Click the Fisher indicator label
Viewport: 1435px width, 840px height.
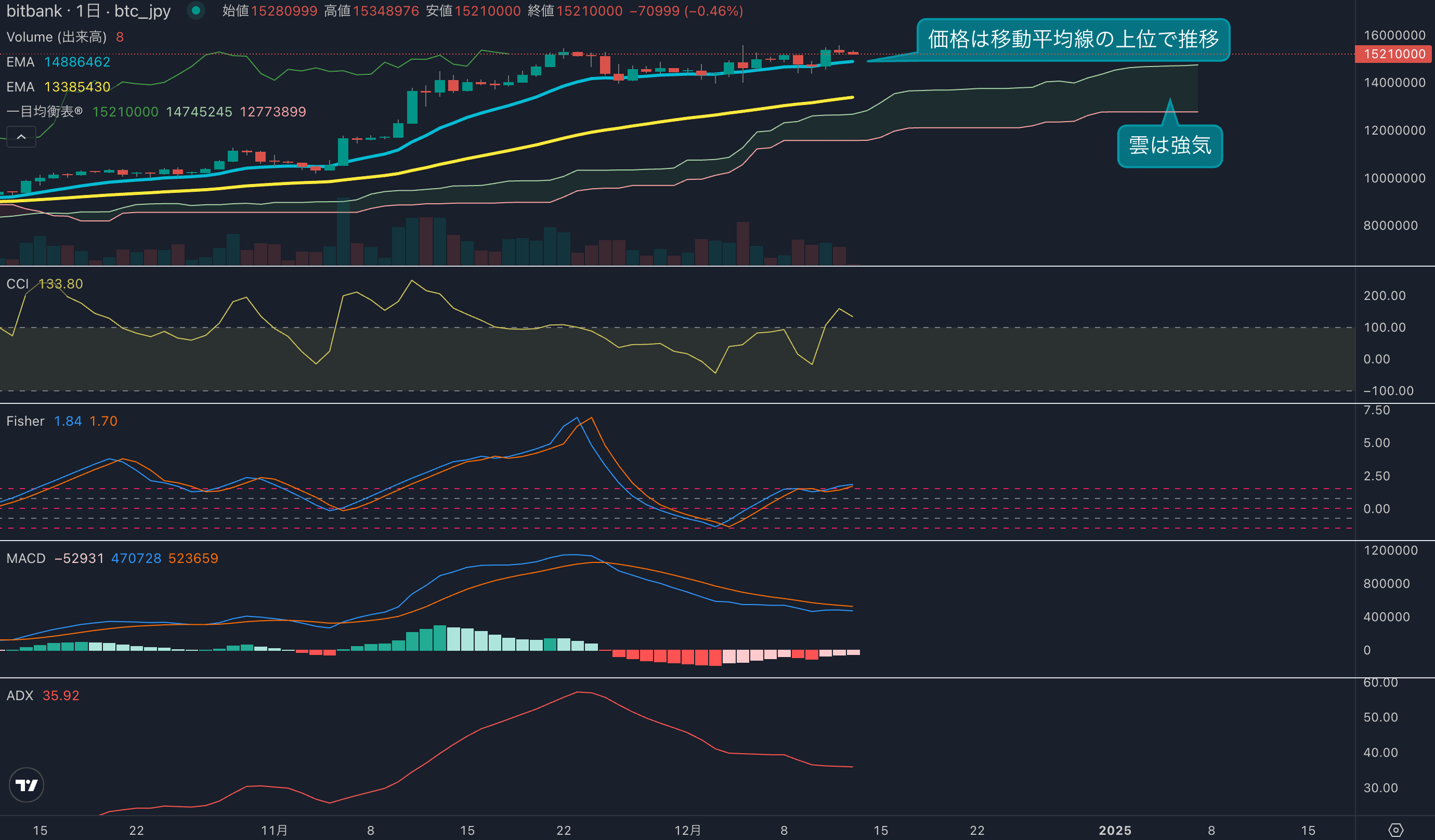[25, 421]
